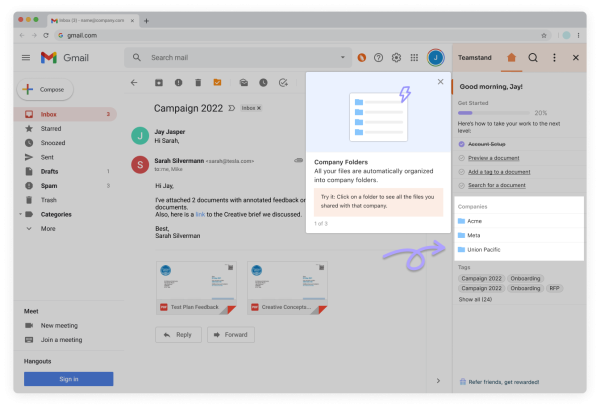Expand the More section in sidebar

[29, 228]
